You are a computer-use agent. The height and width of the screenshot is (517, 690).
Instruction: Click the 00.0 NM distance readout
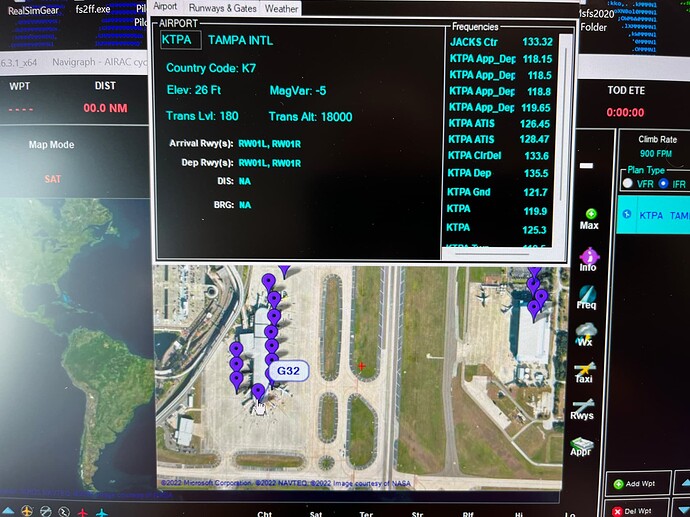[105, 108]
